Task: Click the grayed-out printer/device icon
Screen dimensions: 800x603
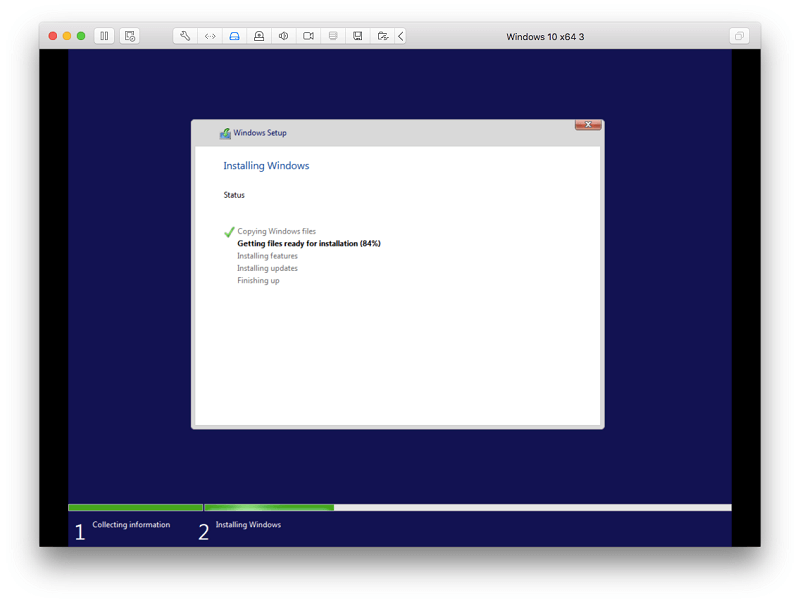Action: tap(333, 36)
